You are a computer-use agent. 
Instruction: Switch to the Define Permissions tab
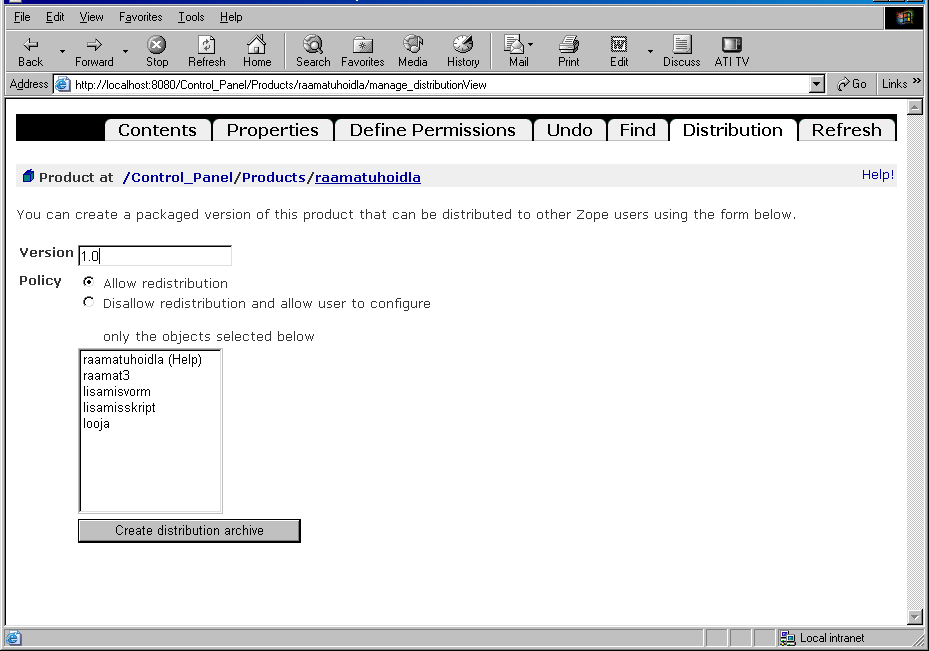click(x=433, y=130)
